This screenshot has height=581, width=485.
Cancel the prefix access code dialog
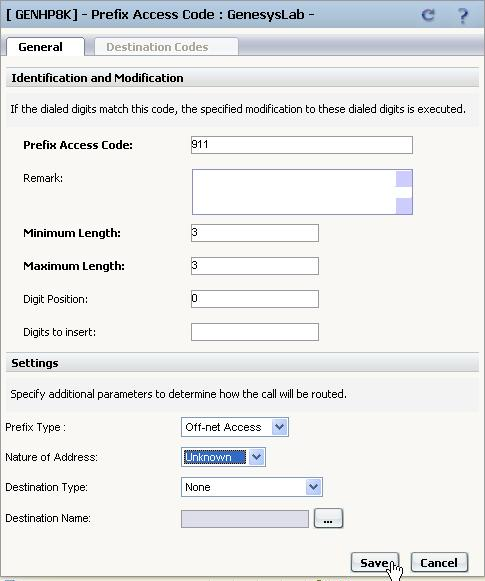click(x=439, y=563)
